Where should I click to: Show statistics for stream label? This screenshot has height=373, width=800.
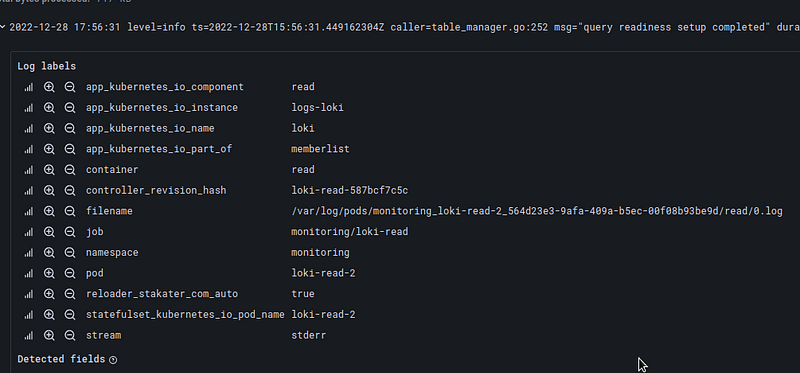(x=29, y=336)
